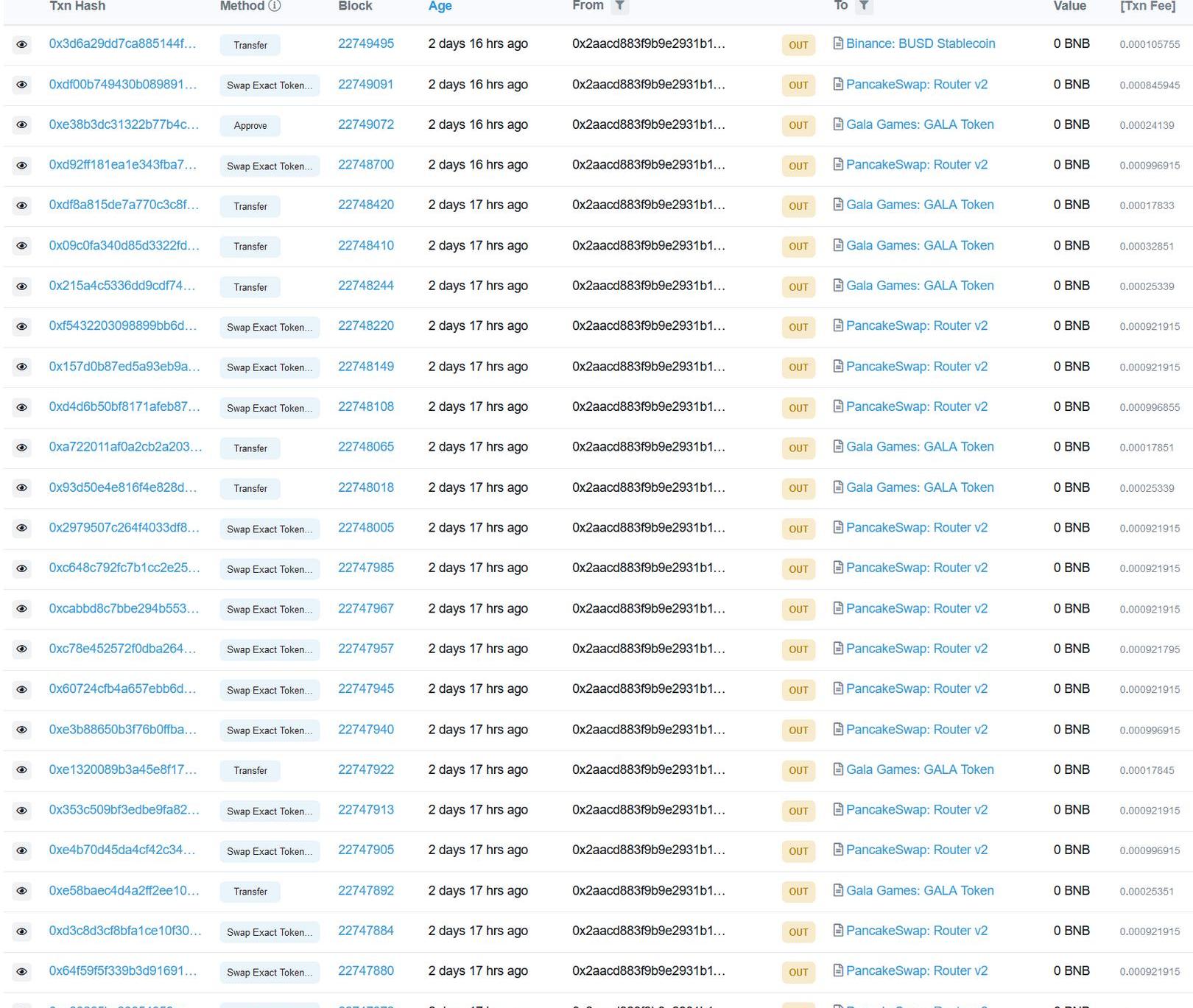Image resolution: width=1193 pixels, height=1008 pixels.
Task: Show details eye icon for 0x09c0fa340d85d3322fd
Action: pos(22,246)
